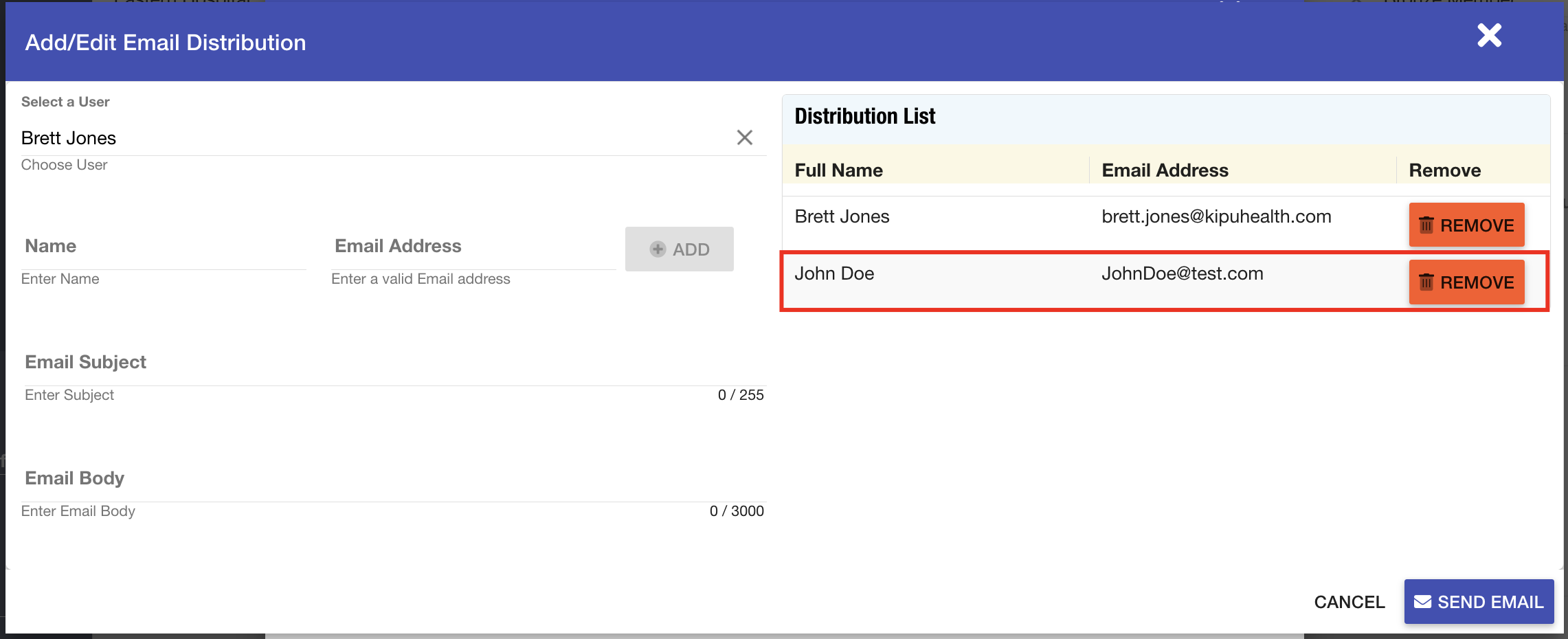Clear the selected user Brett Jones
Image resolution: width=1568 pixels, height=639 pixels.
point(744,137)
